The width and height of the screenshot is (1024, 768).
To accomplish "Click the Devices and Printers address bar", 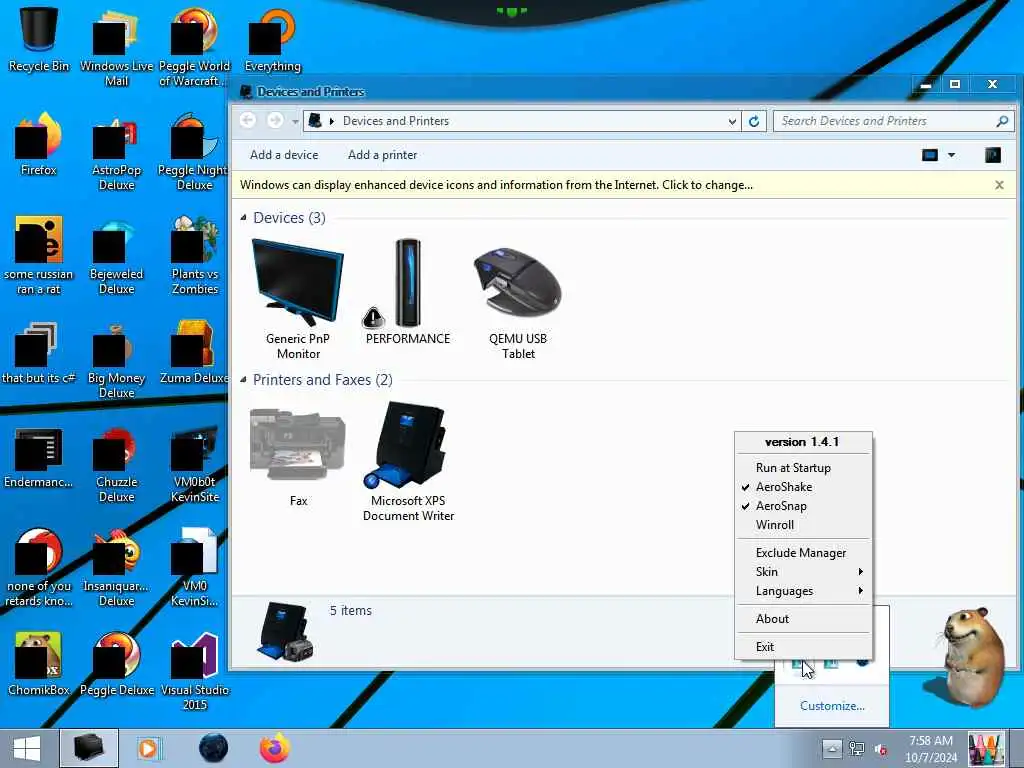I will pos(522,121).
